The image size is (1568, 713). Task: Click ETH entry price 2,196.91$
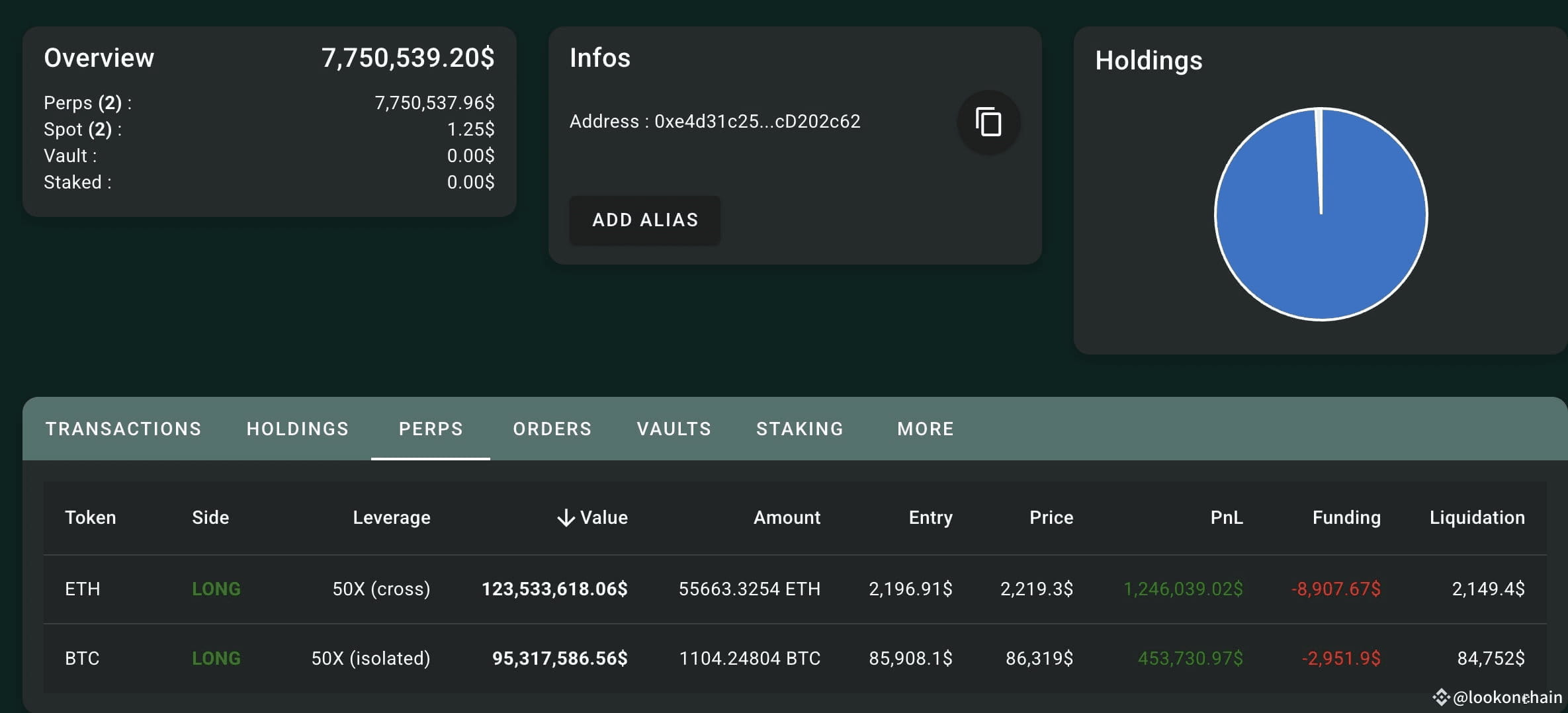(x=910, y=589)
